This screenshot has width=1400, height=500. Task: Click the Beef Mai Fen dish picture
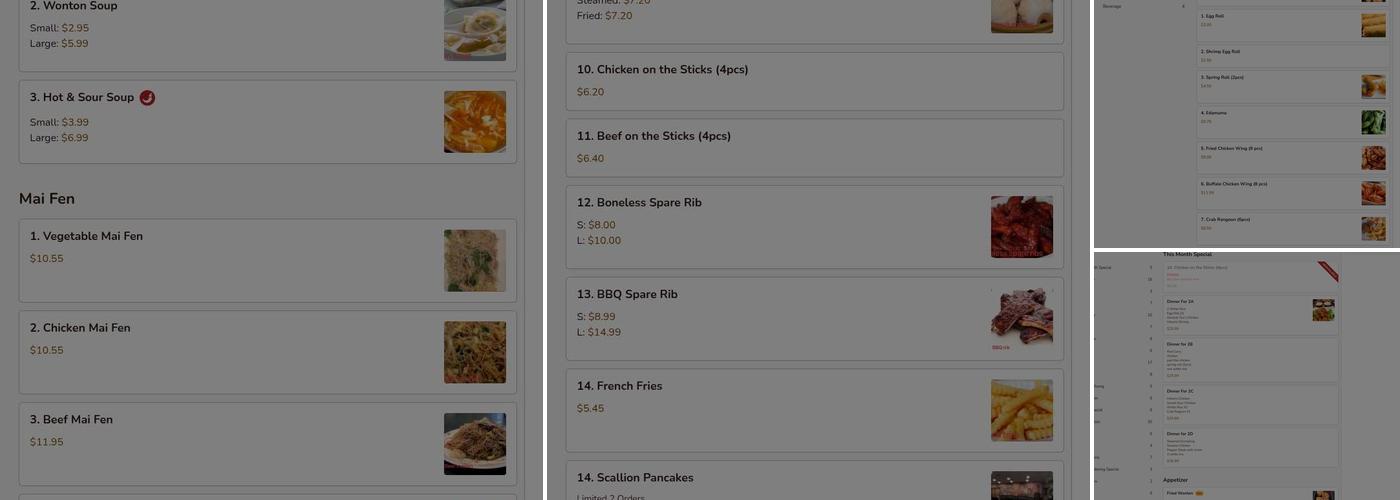point(474,443)
